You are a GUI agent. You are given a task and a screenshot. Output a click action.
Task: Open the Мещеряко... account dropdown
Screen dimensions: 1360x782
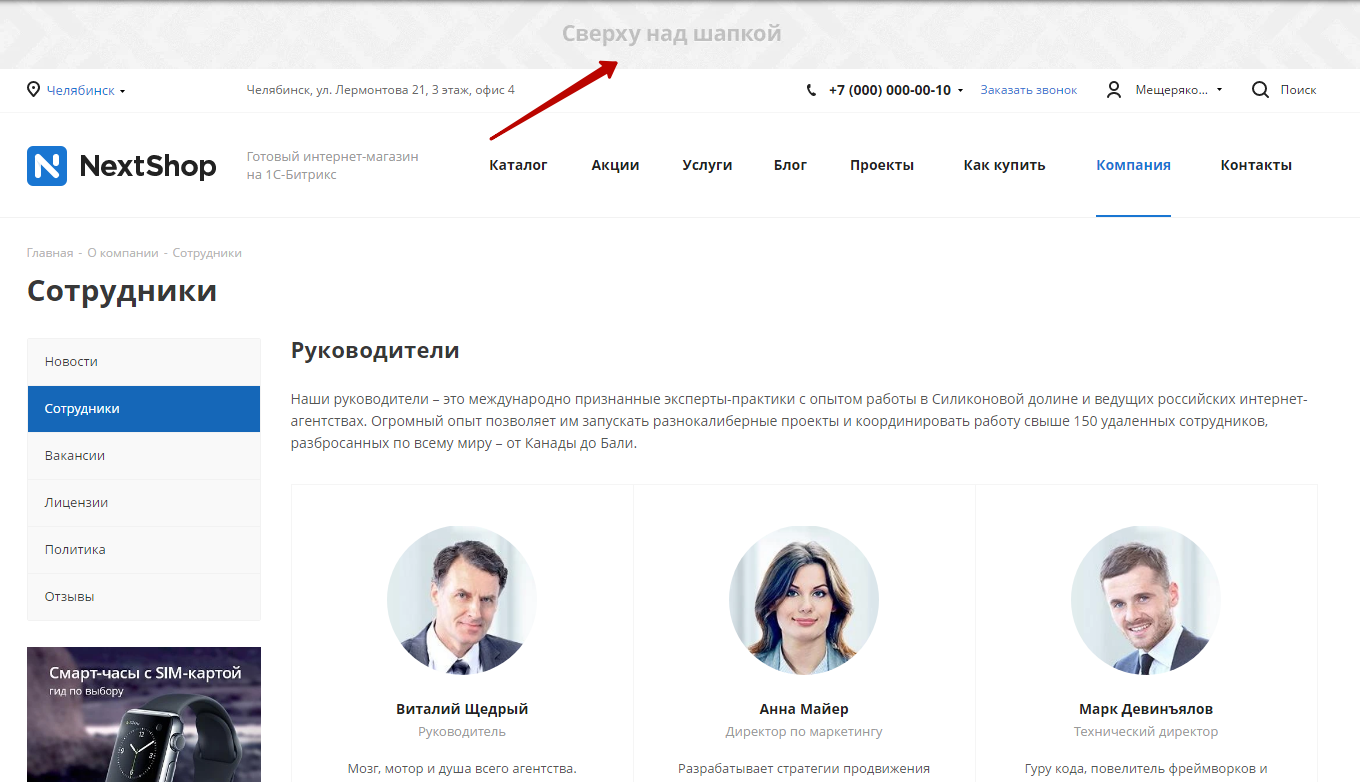point(1179,90)
